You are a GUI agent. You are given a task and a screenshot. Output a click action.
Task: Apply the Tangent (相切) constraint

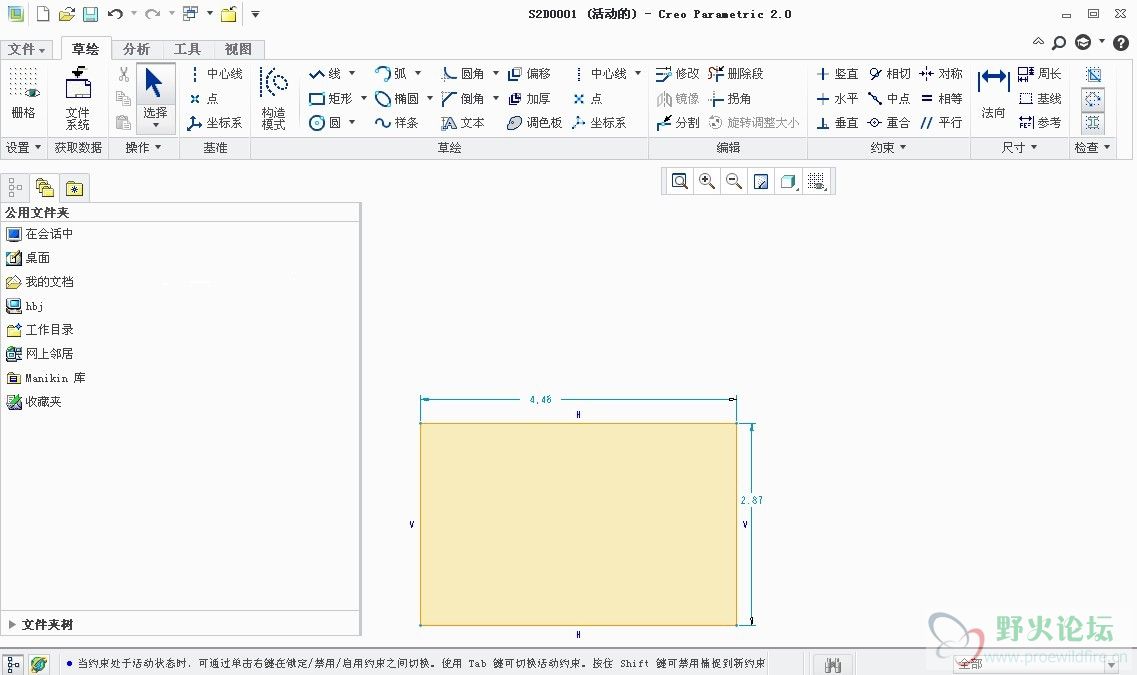[889, 73]
